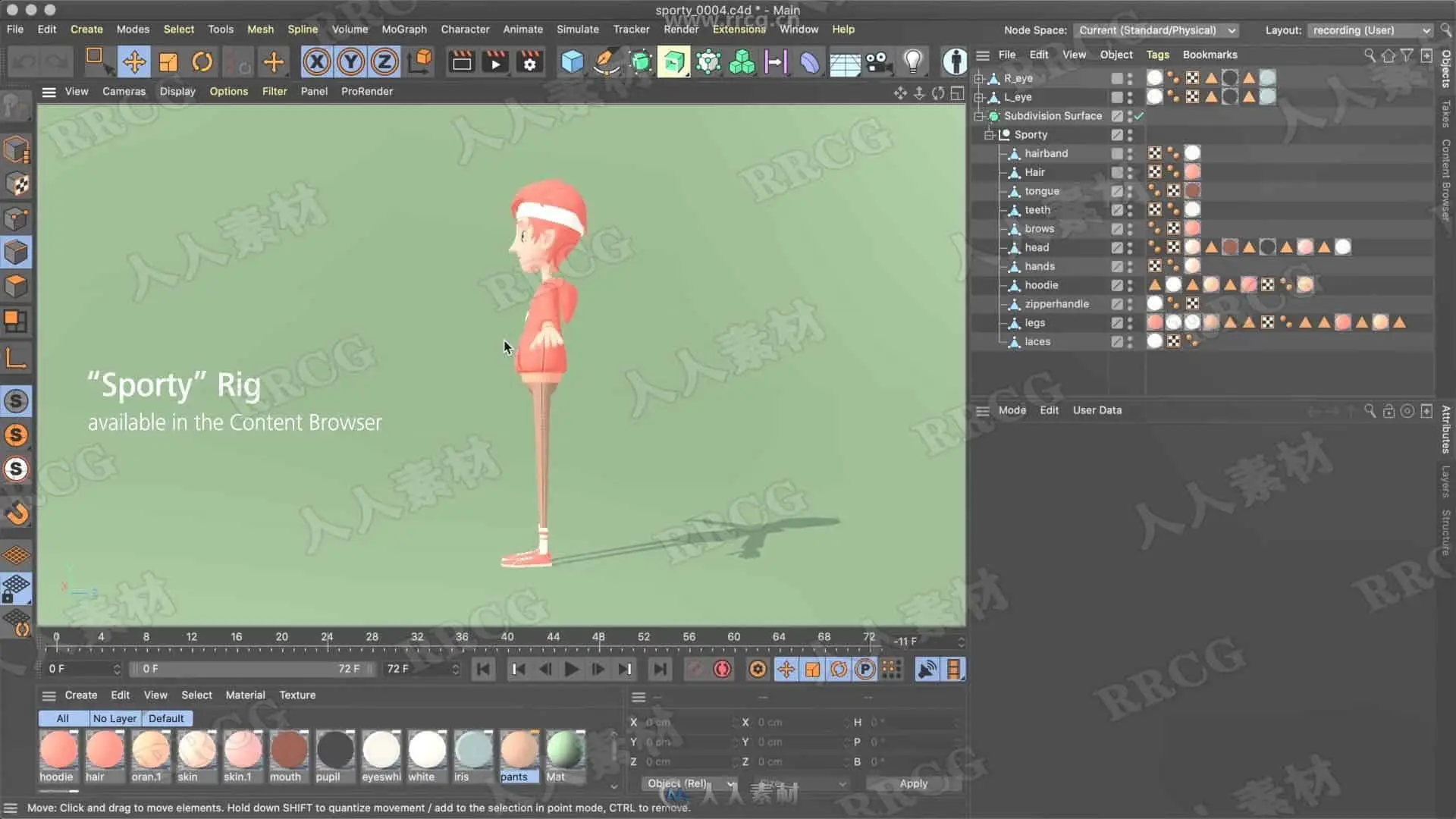
Task: Click the Light object icon
Action: click(913, 61)
